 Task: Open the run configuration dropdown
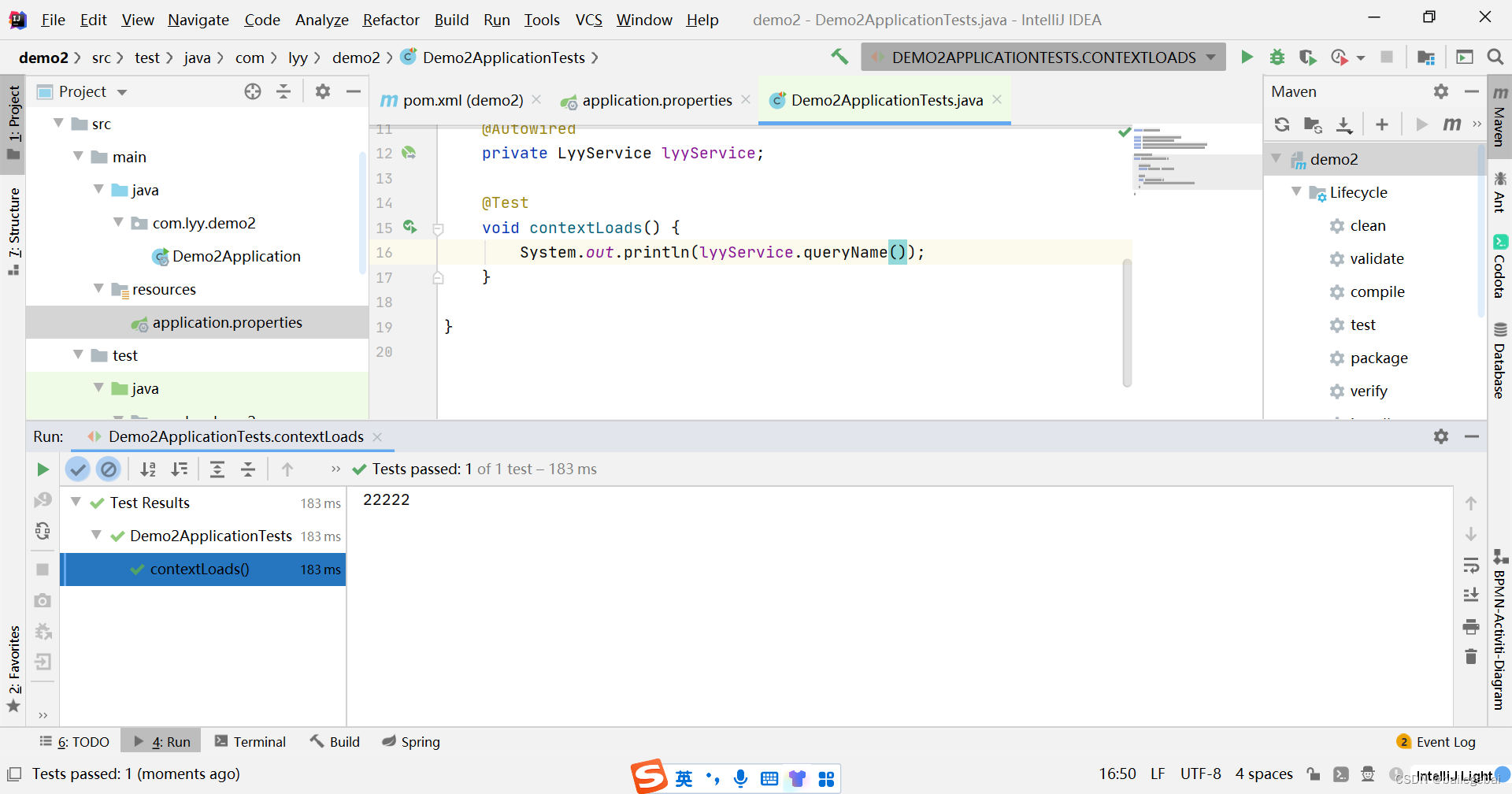tap(1043, 57)
